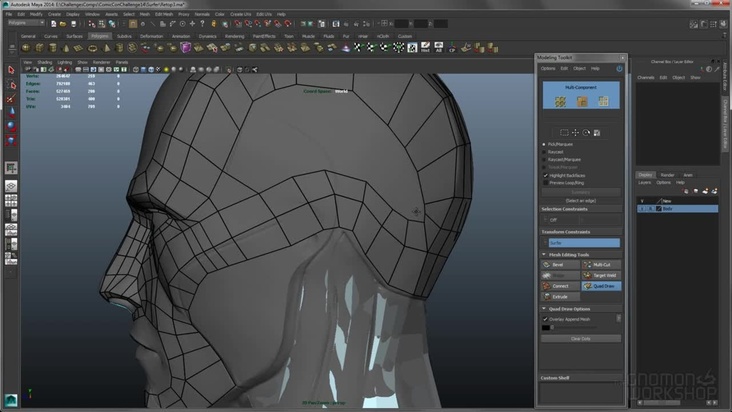732x412 pixels.
Task: Collapse the Mesh Editing Tools section
Action: tap(543, 254)
